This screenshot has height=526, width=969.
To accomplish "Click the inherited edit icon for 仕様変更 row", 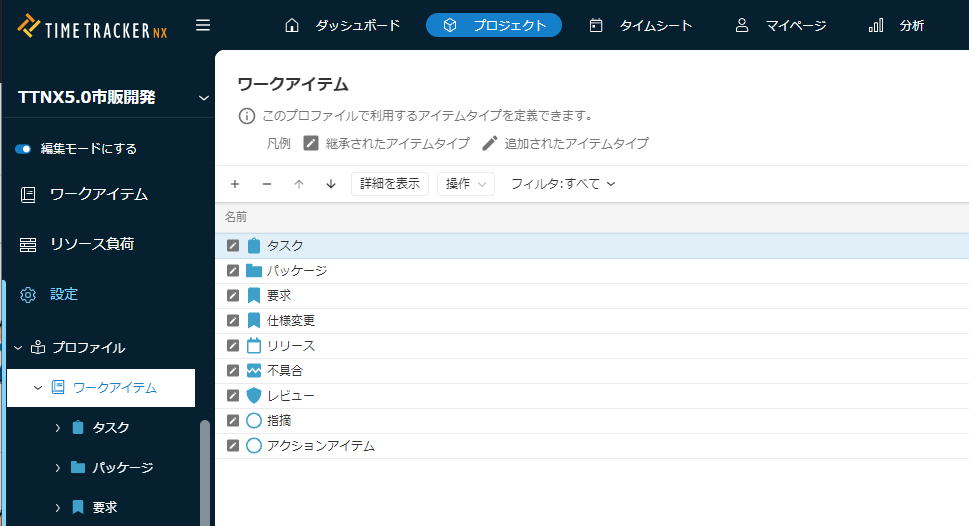I will coord(233,321).
